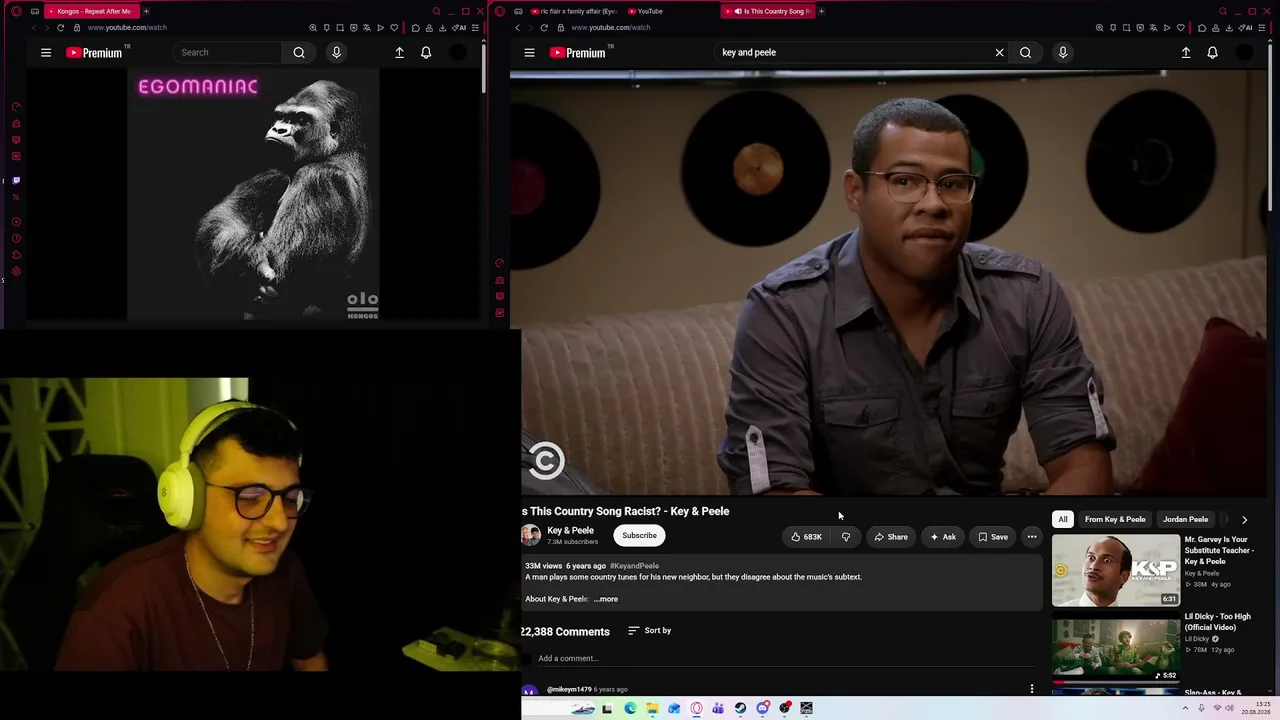Screen dimensions: 1280x720
Task: Open the Sort by comments dropdown
Action: coord(650,631)
